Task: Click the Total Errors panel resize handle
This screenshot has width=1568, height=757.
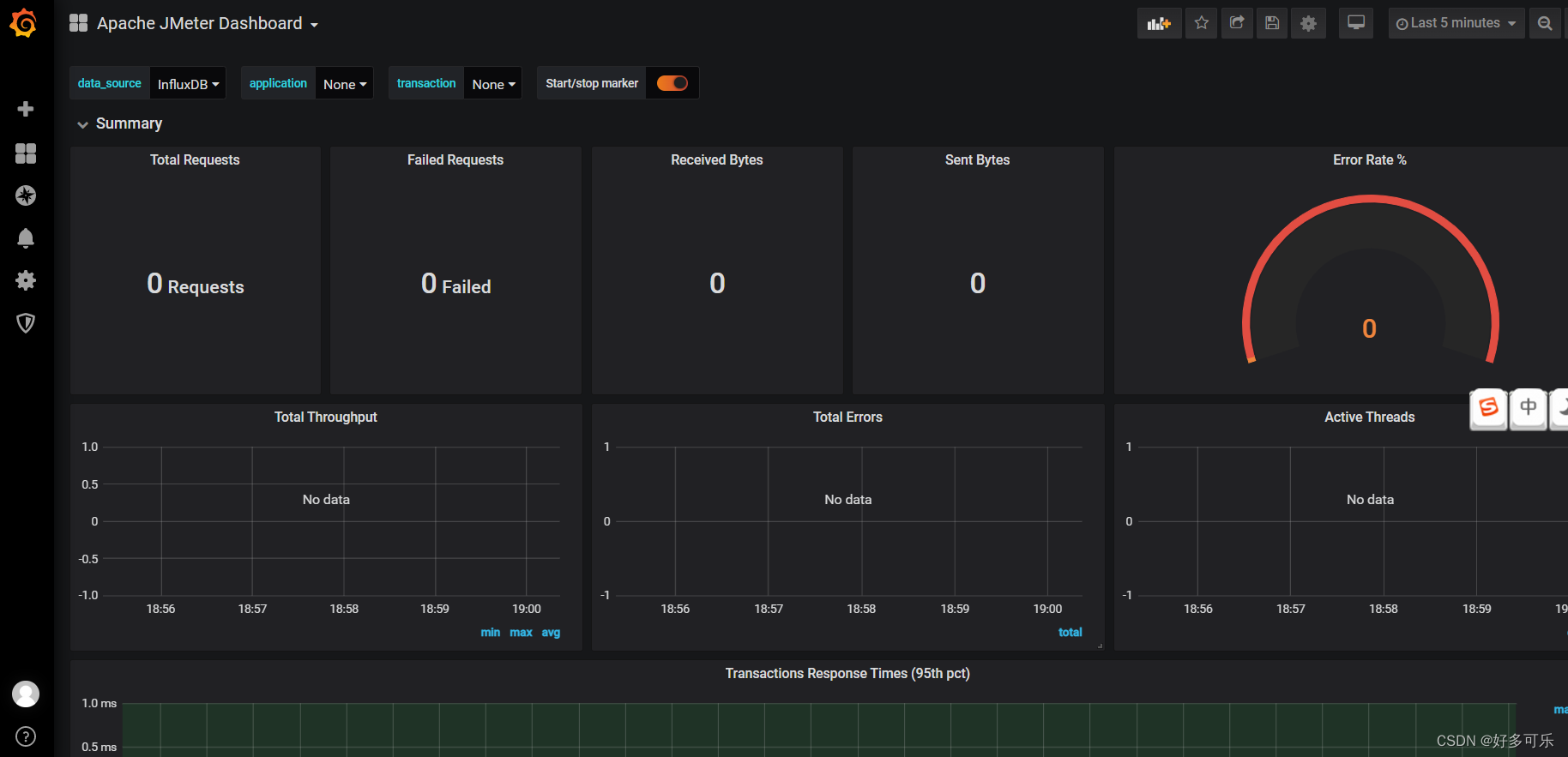Action: pyautogui.click(x=1100, y=646)
